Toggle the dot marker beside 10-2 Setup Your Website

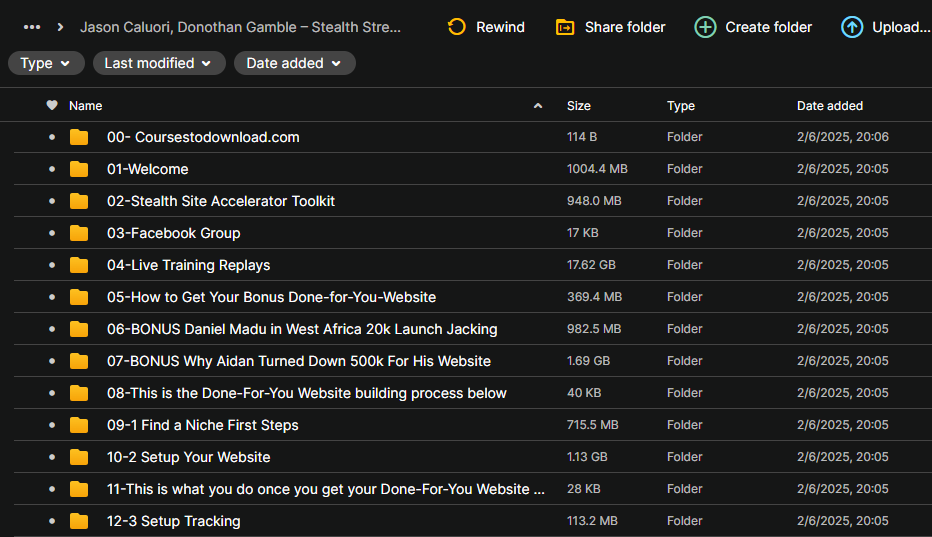point(52,457)
